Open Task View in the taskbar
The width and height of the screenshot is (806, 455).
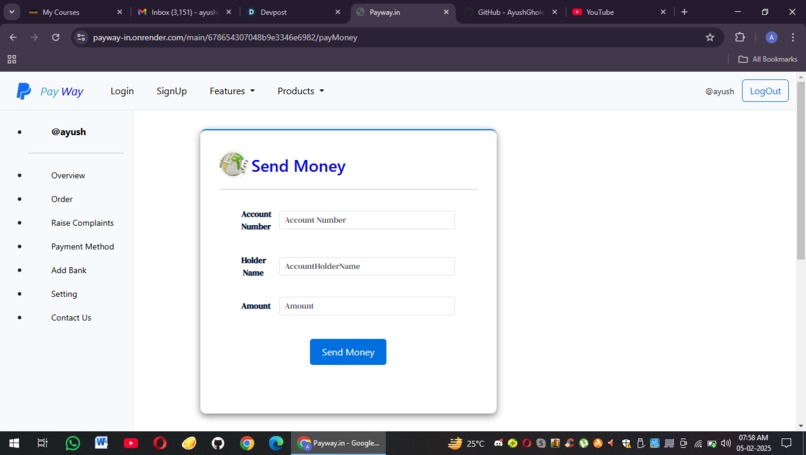pos(43,443)
